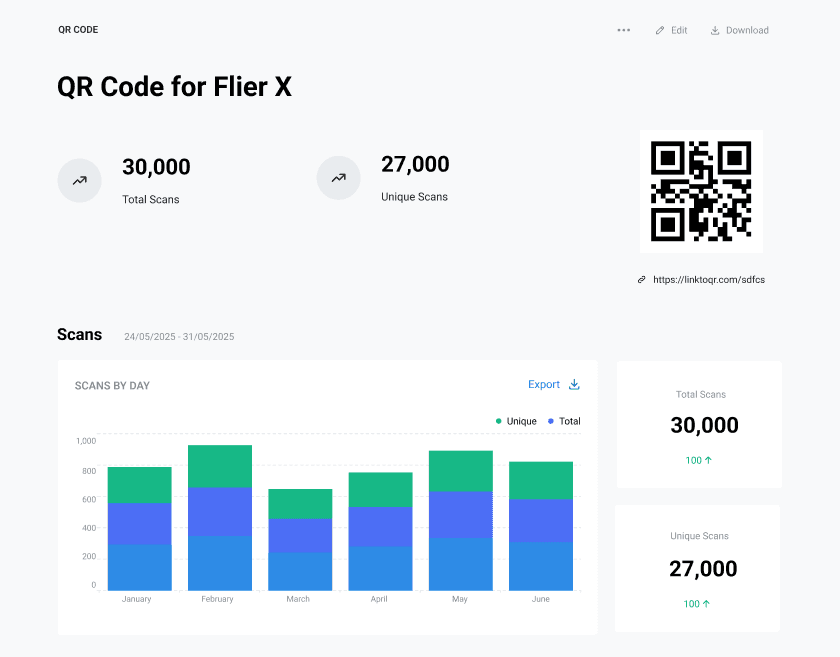Screen dimensions: 840x657
Task: Click the May bar in chart
Action: [x=461, y=521]
